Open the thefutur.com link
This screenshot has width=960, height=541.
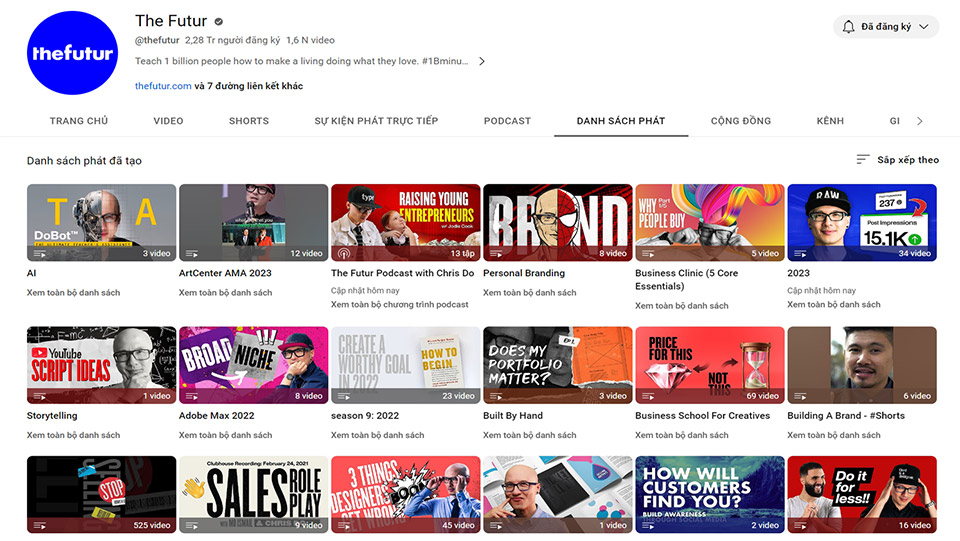[163, 86]
